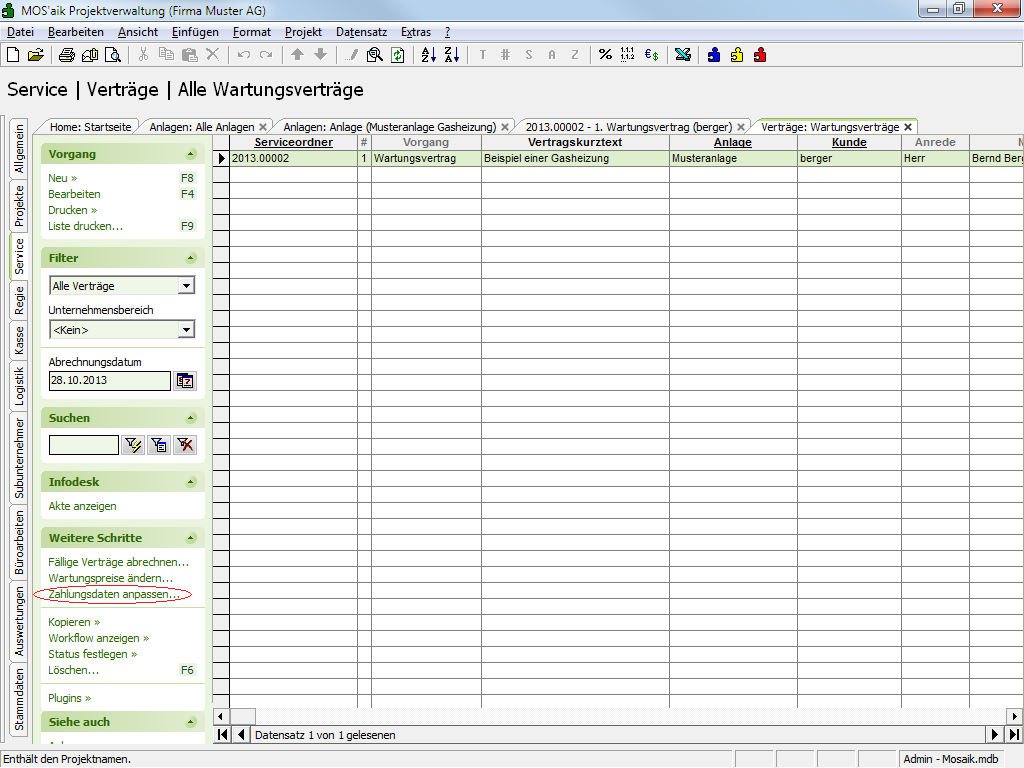Click the Delete X toolbar icon
The height and width of the screenshot is (768, 1024).
pos(212,55)
